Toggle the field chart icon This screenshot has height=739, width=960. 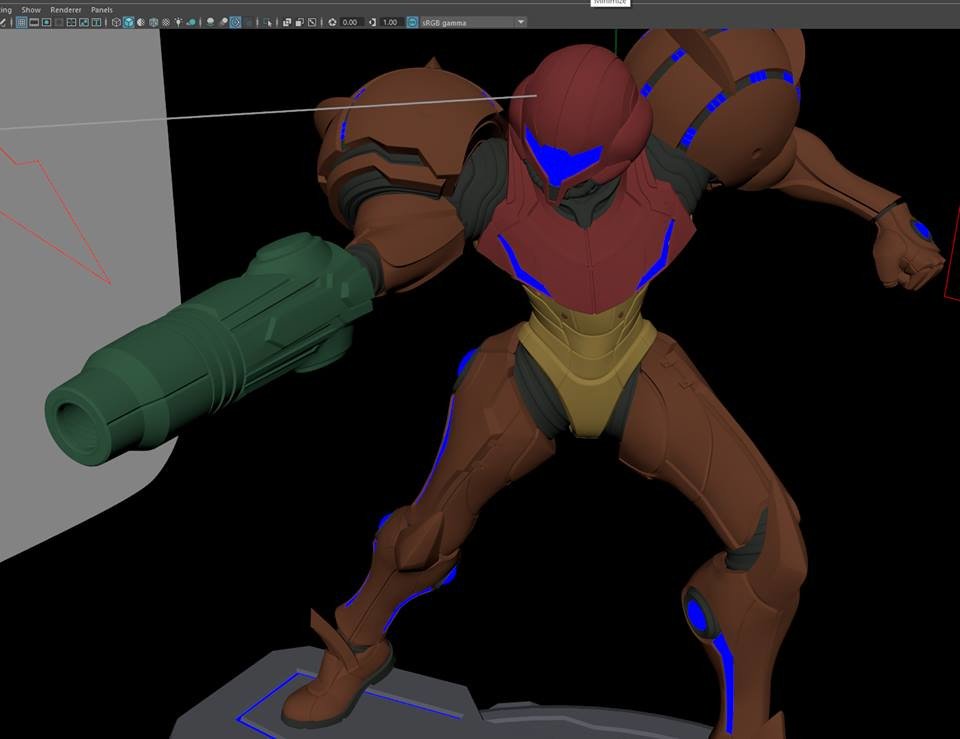(x=71, y=22)
